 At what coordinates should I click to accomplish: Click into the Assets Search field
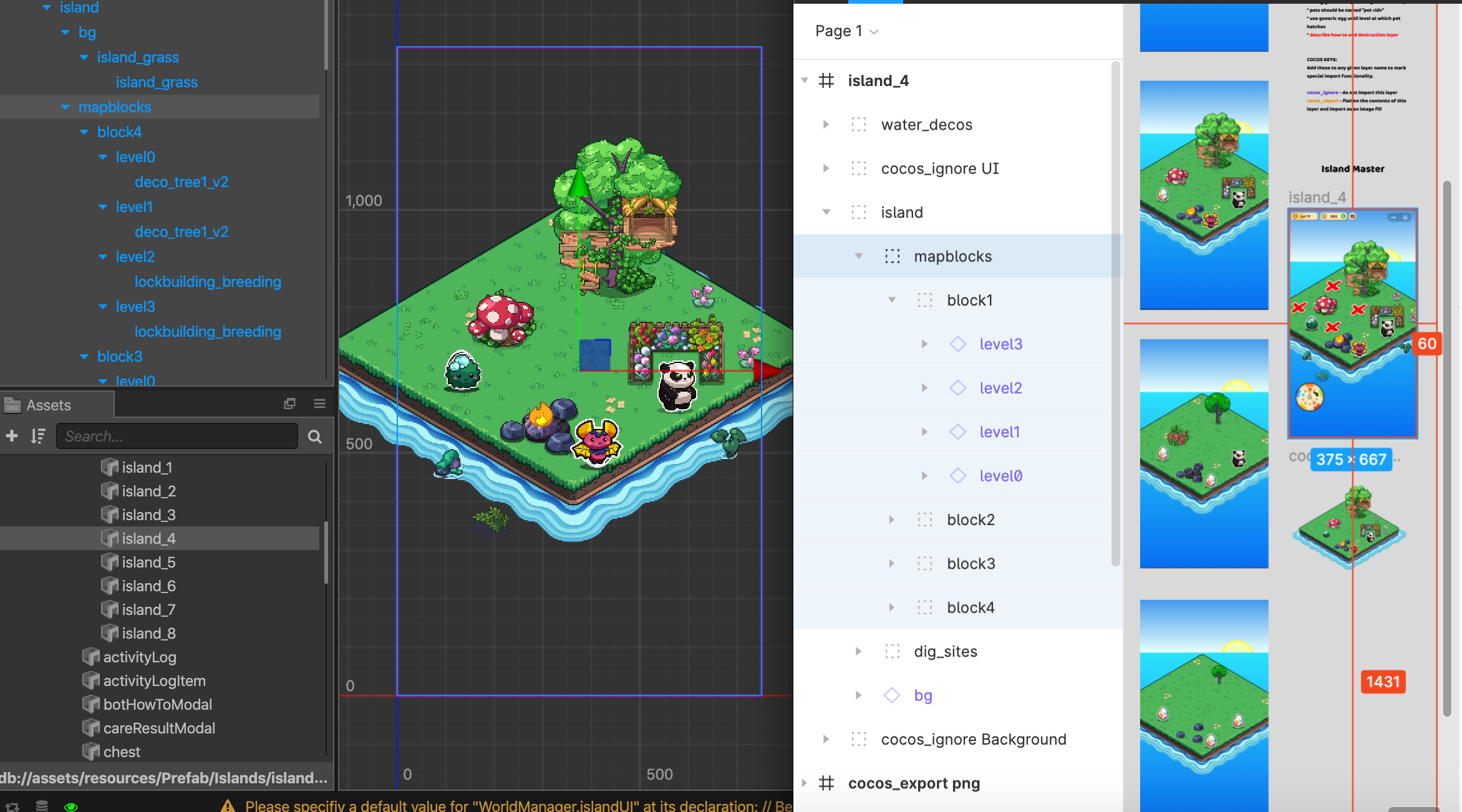coord(177,436)
